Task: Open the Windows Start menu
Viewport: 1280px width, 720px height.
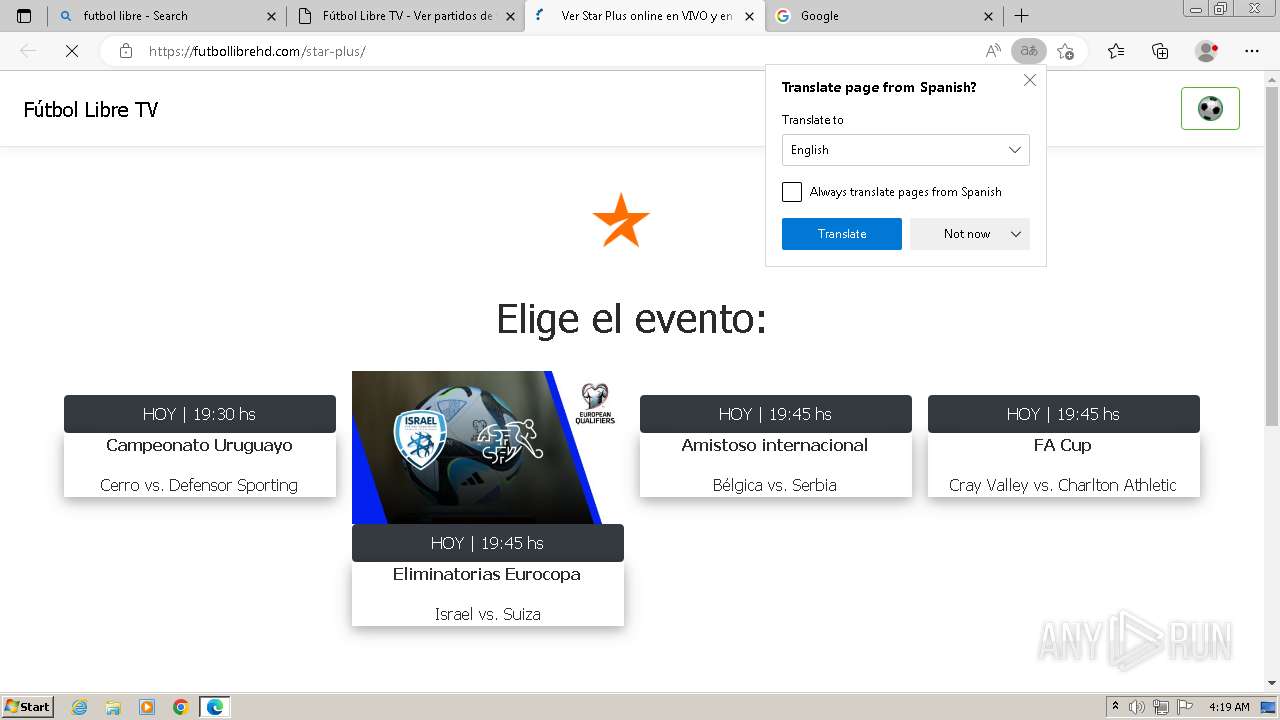Action: point(28,707)
